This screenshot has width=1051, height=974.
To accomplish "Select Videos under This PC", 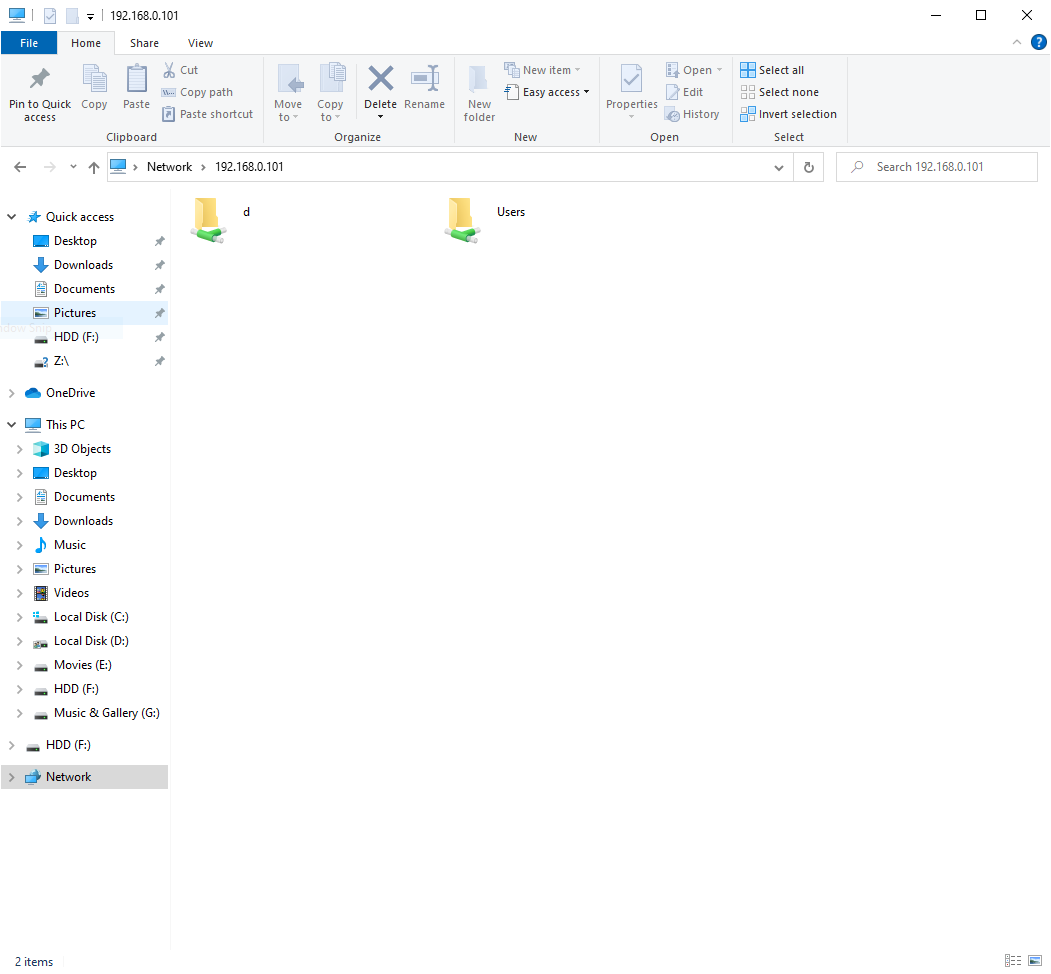I will pyautogui.click(x=71, y=593).
